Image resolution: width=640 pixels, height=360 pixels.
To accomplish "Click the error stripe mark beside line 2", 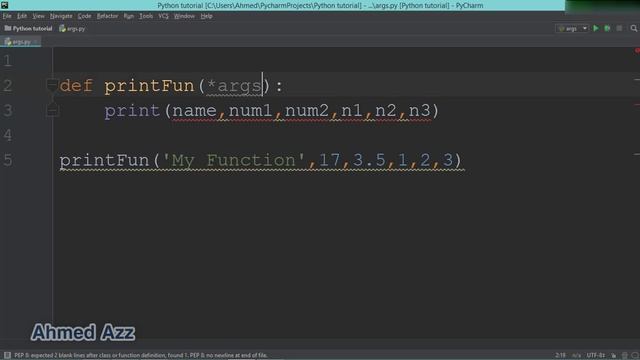I will pyautogui.click(x=637, y=80).
